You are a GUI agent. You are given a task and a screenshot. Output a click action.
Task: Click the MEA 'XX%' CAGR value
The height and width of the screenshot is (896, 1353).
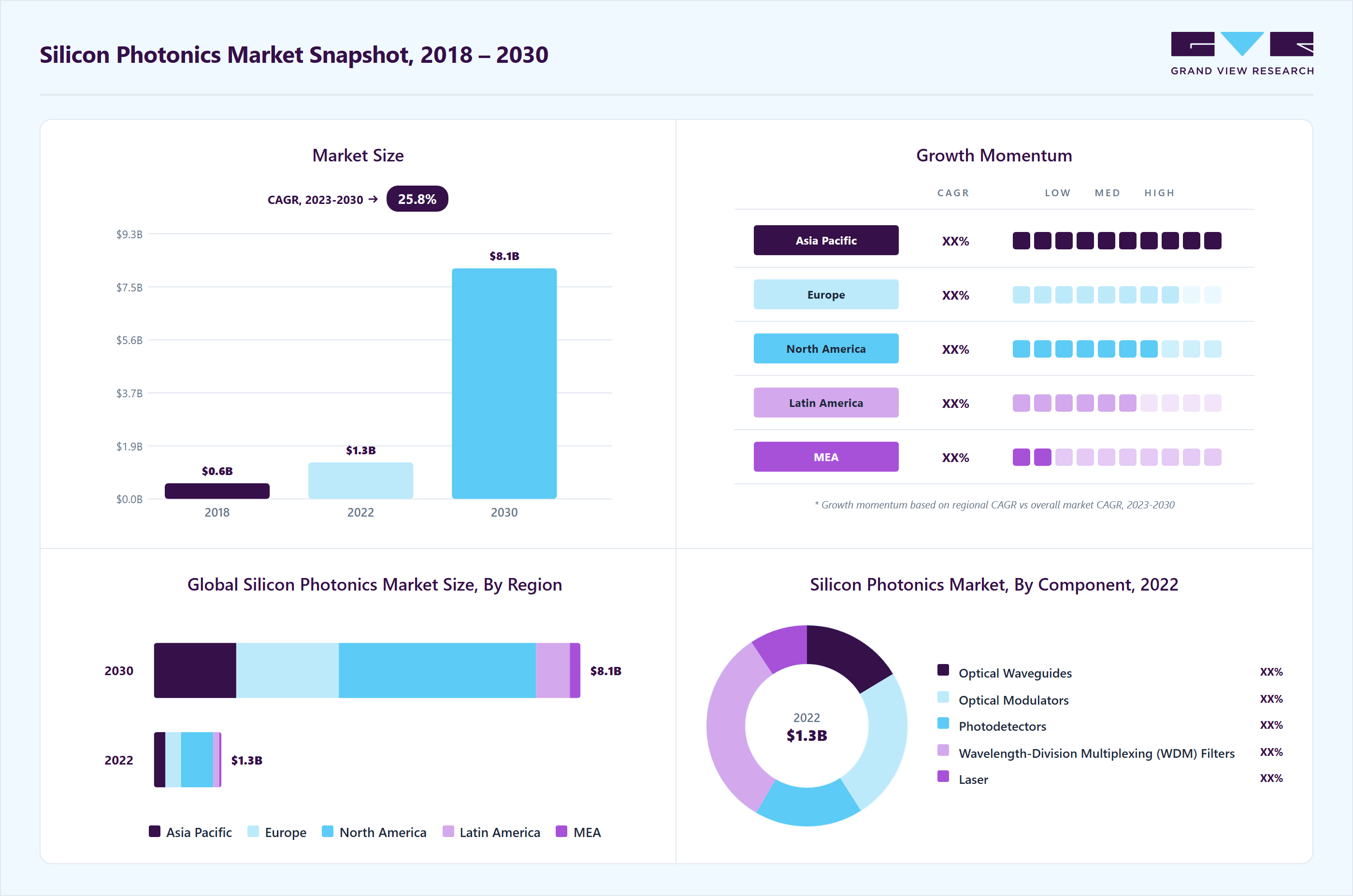pos(955,458)
